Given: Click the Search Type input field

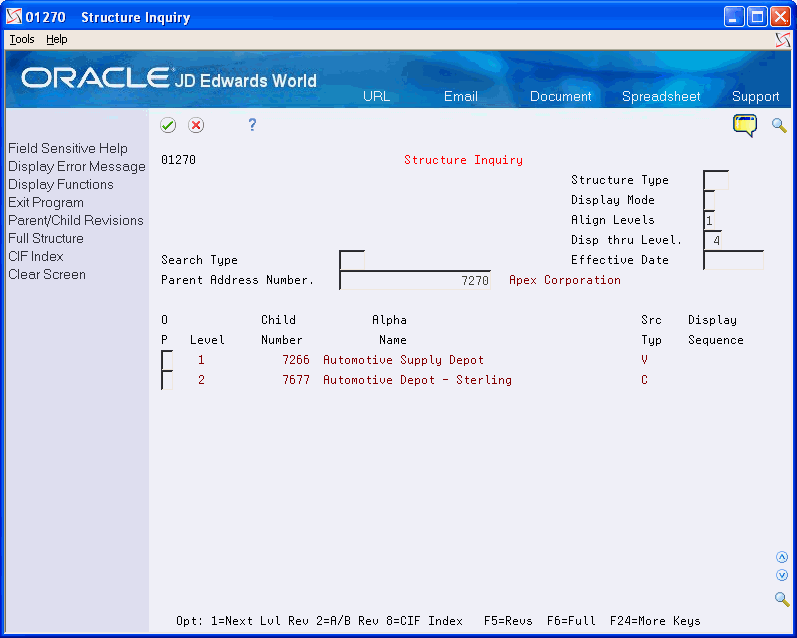Looking at the screenshot, I should (352, 260).
